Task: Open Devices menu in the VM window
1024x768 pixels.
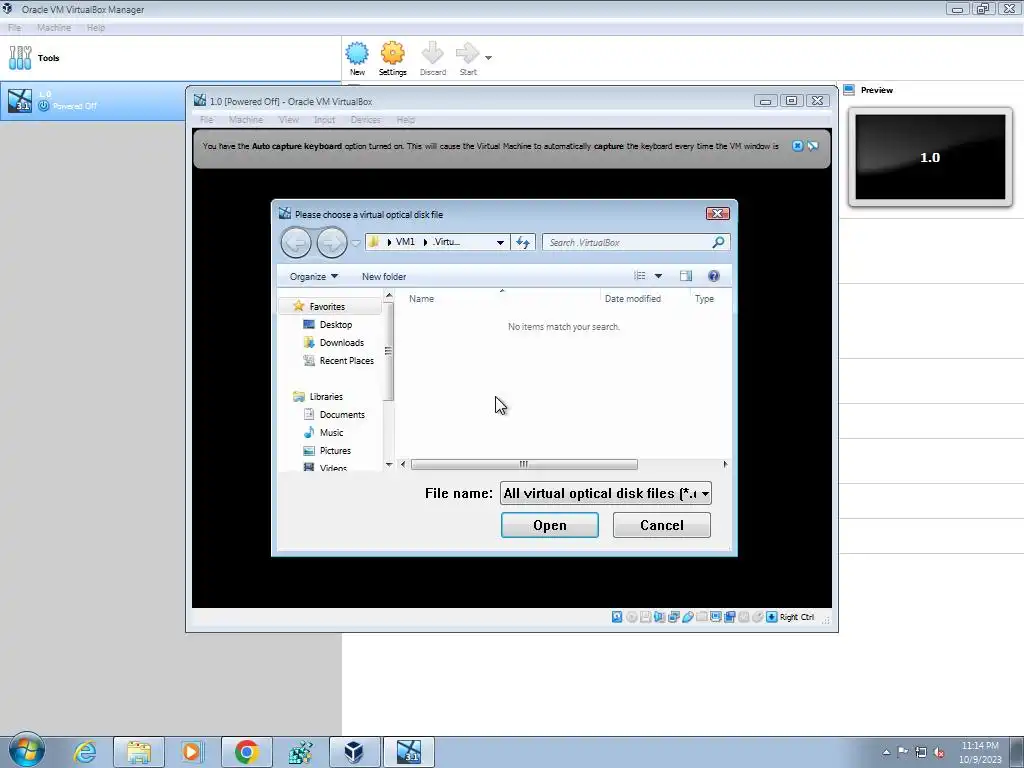Action: (x=365, y=120)
